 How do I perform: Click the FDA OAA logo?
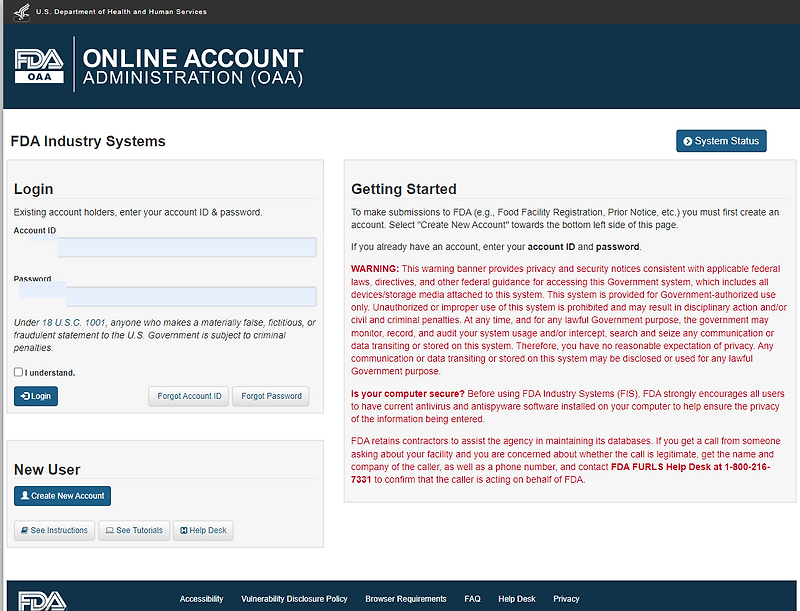tap(39, 66)
